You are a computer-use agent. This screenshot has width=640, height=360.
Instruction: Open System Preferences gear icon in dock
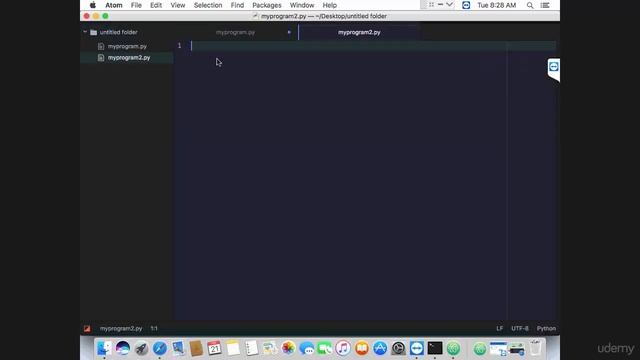398,348
